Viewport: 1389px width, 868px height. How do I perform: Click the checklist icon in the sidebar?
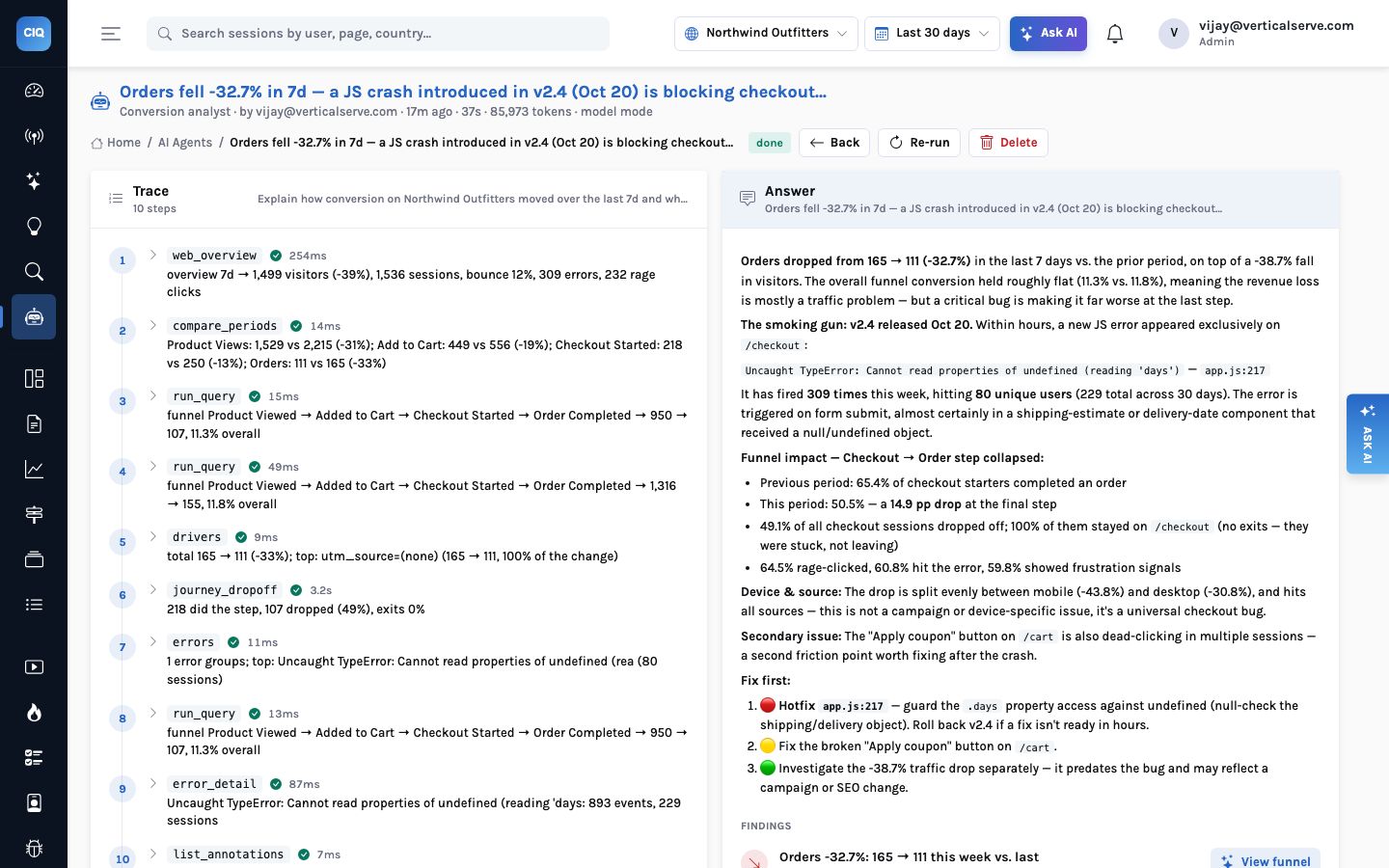(34, 758)
